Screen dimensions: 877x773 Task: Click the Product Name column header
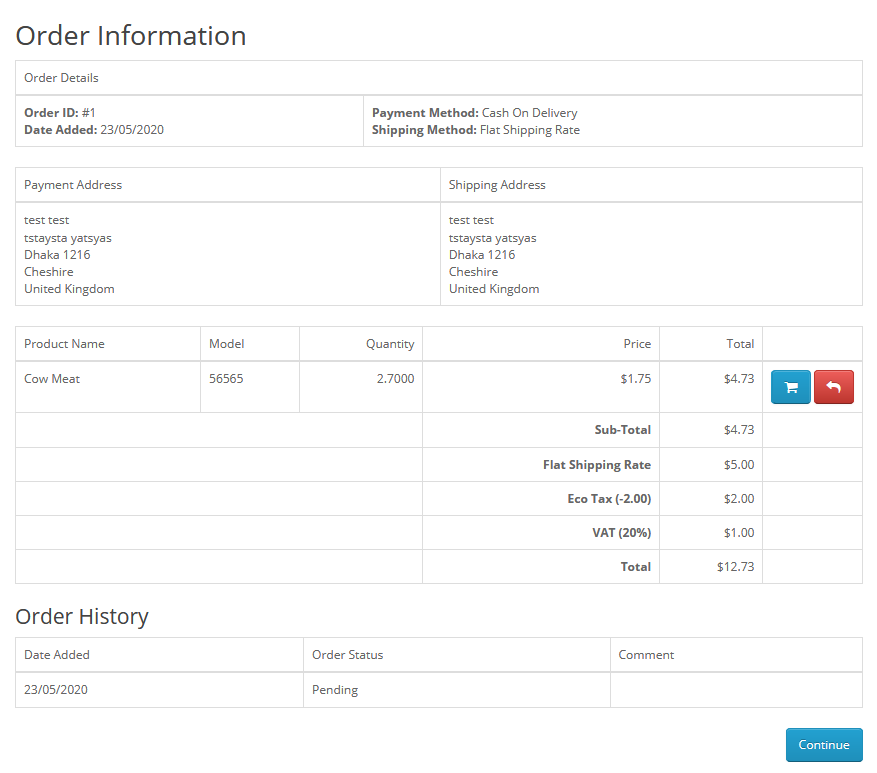64,344
